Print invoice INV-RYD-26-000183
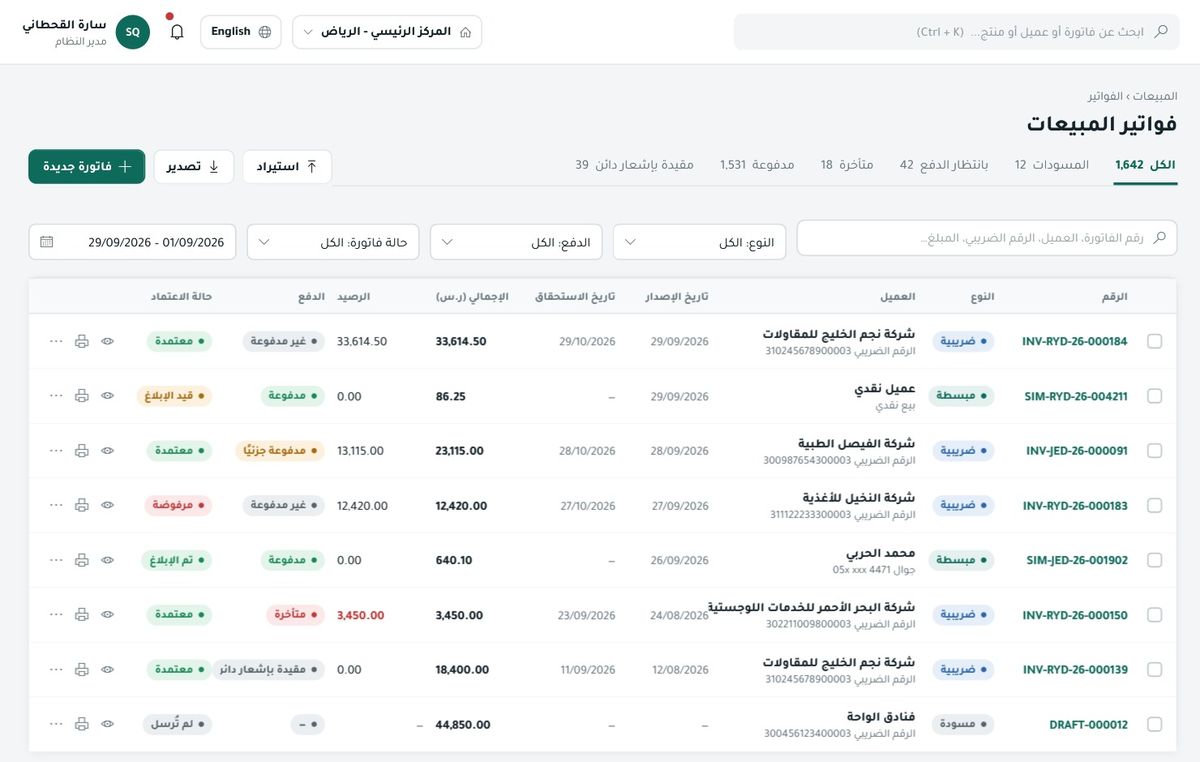This screenshot has width=1200, height=762. [82, 506]
